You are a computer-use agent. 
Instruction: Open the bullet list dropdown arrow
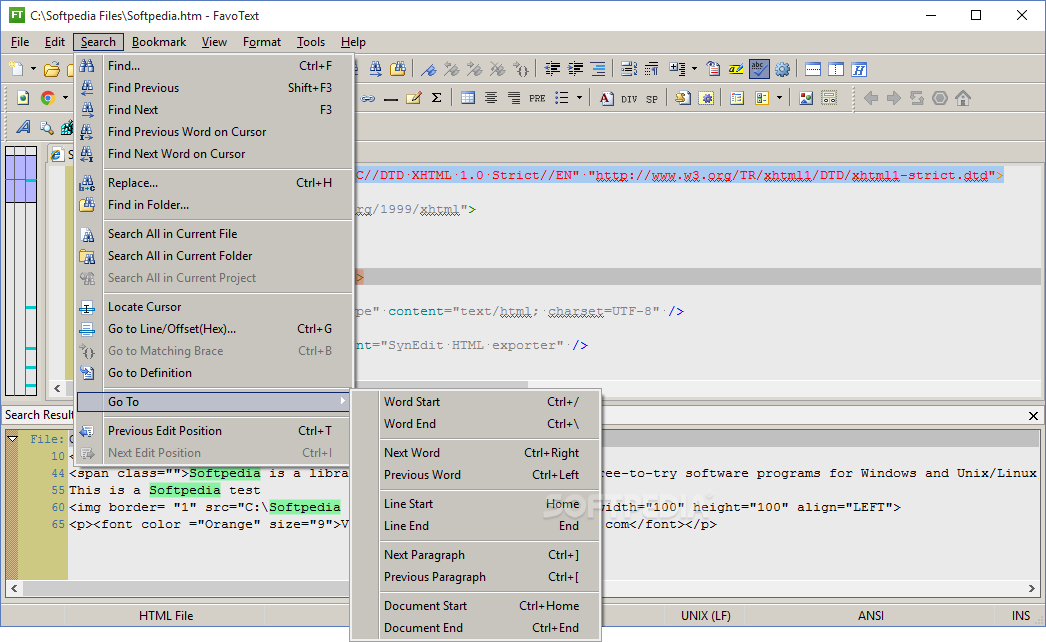coord(579,98)
